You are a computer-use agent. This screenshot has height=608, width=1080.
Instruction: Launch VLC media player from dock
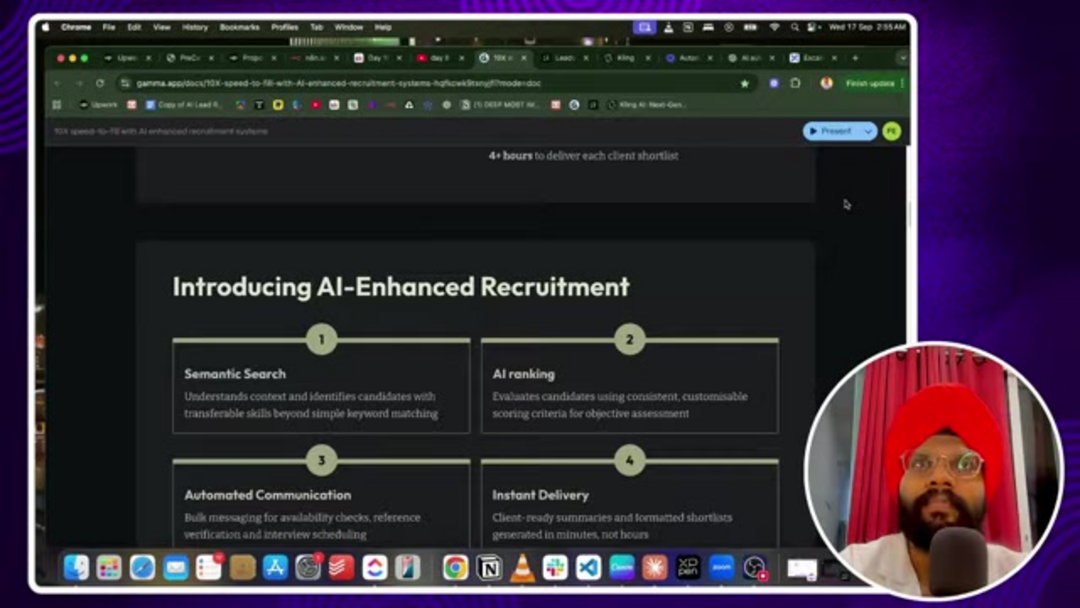point(522,568)
